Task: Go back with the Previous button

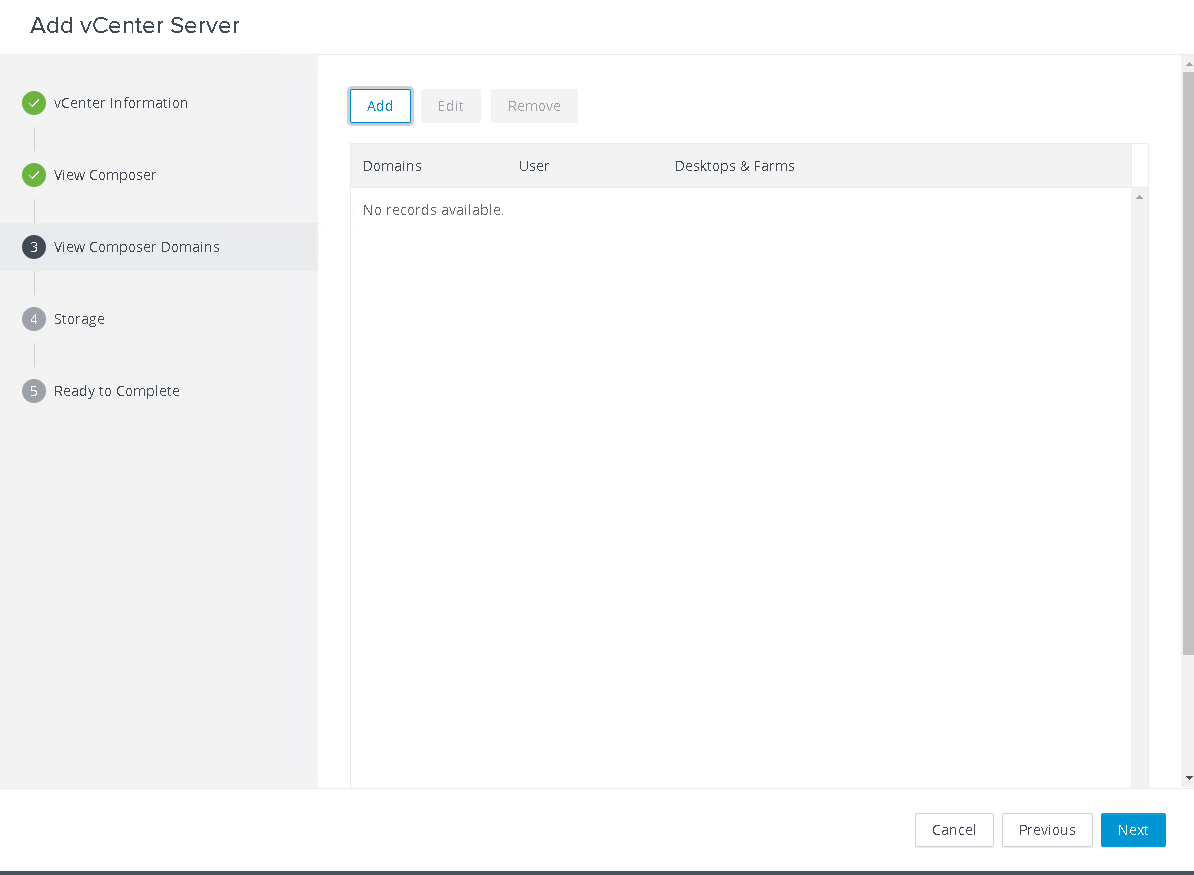Action: 1047,830
